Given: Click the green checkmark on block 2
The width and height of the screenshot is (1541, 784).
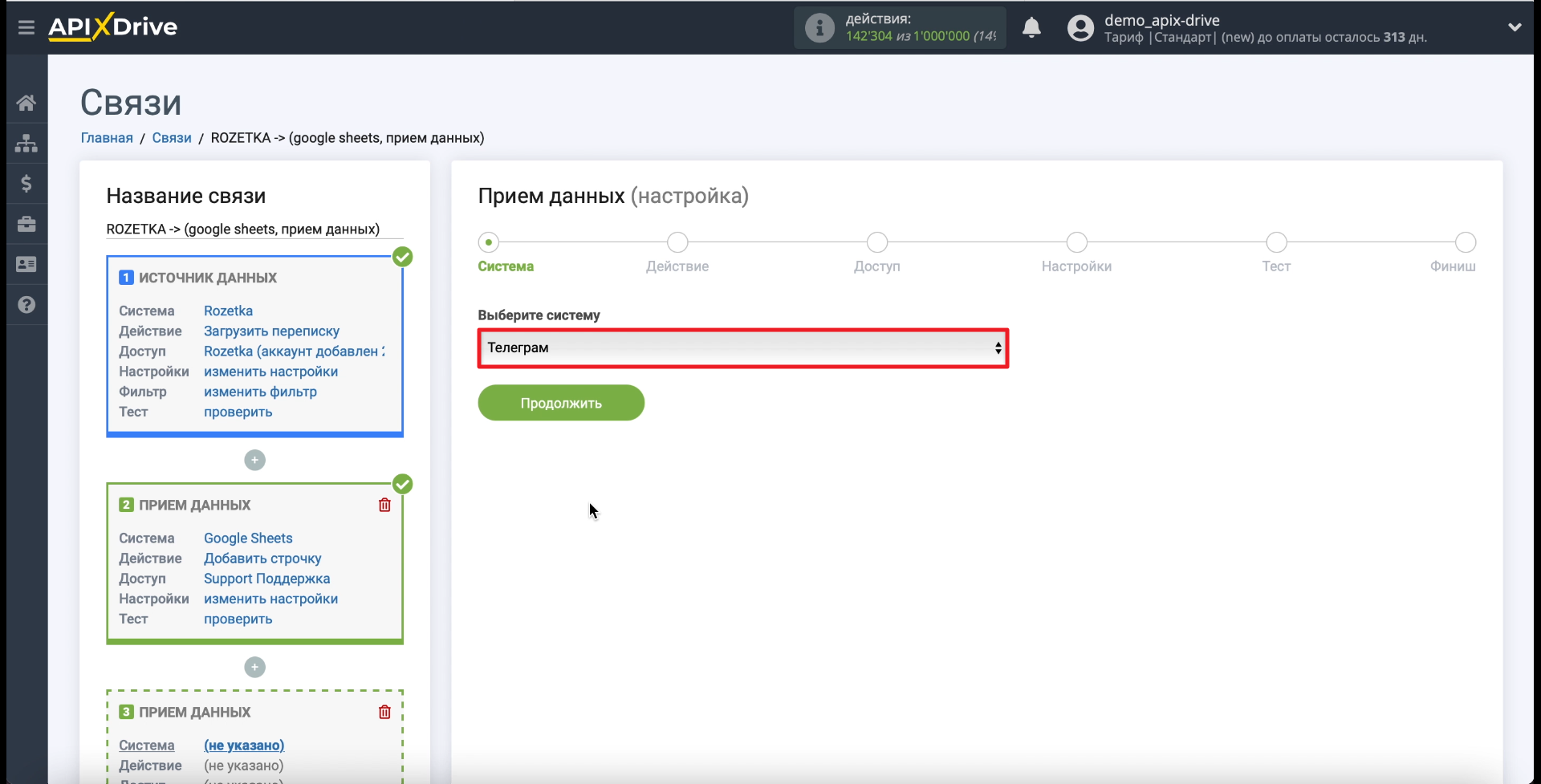Looking at the screenshot, I should click(x=403, y=484).
